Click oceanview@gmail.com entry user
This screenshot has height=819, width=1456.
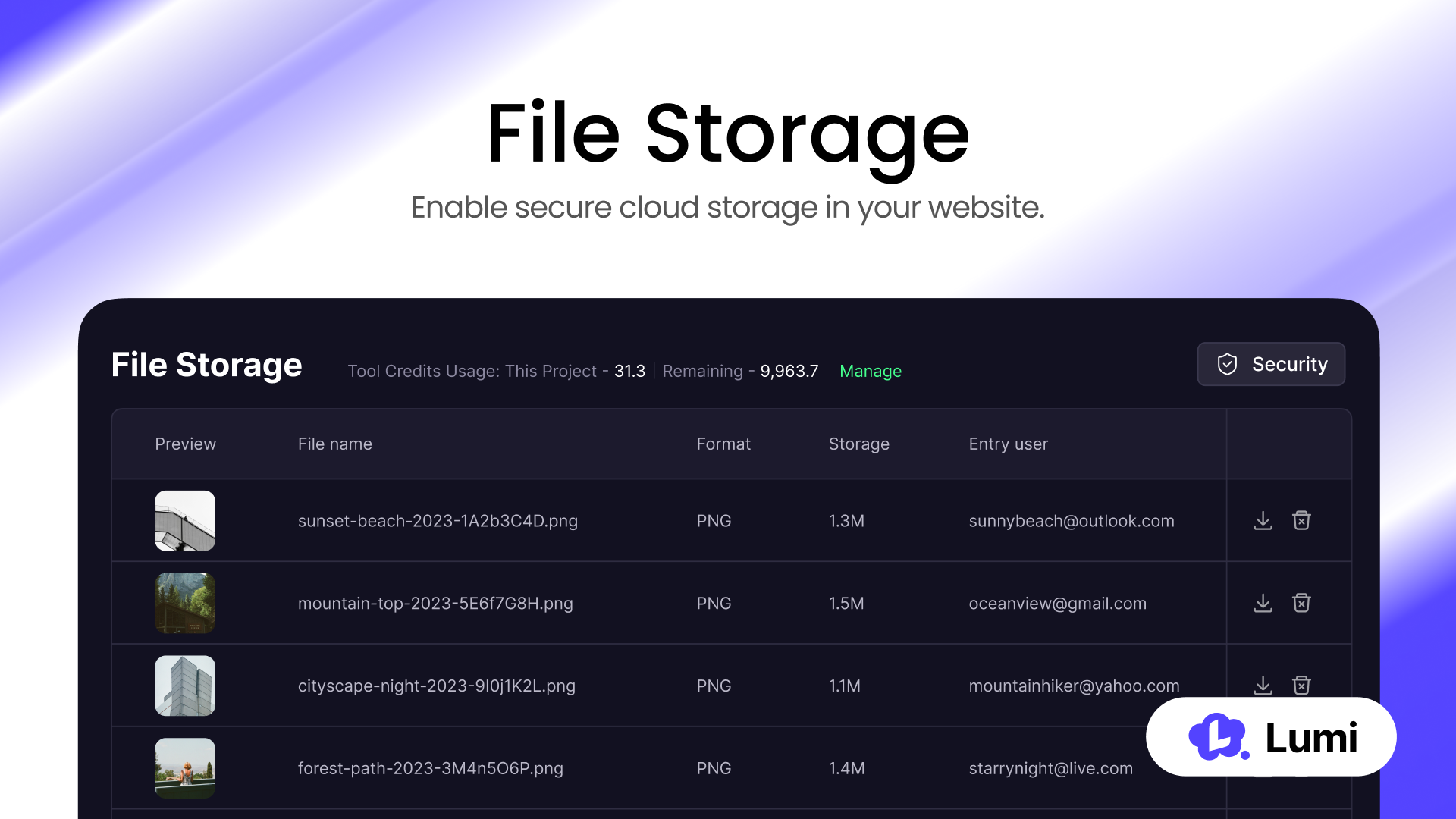(1057, 604)
